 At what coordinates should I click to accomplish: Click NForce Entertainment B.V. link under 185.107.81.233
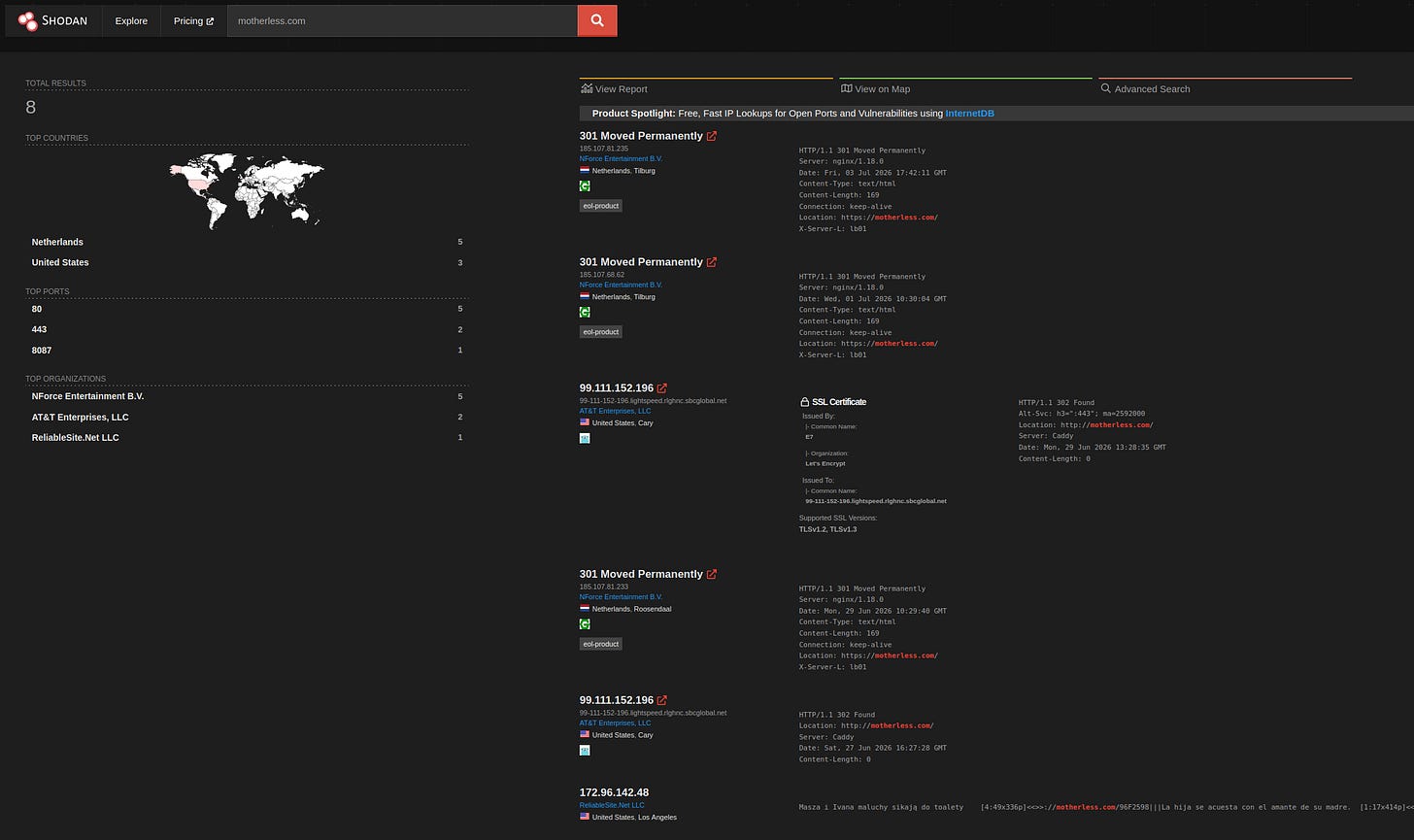(621, 597)
